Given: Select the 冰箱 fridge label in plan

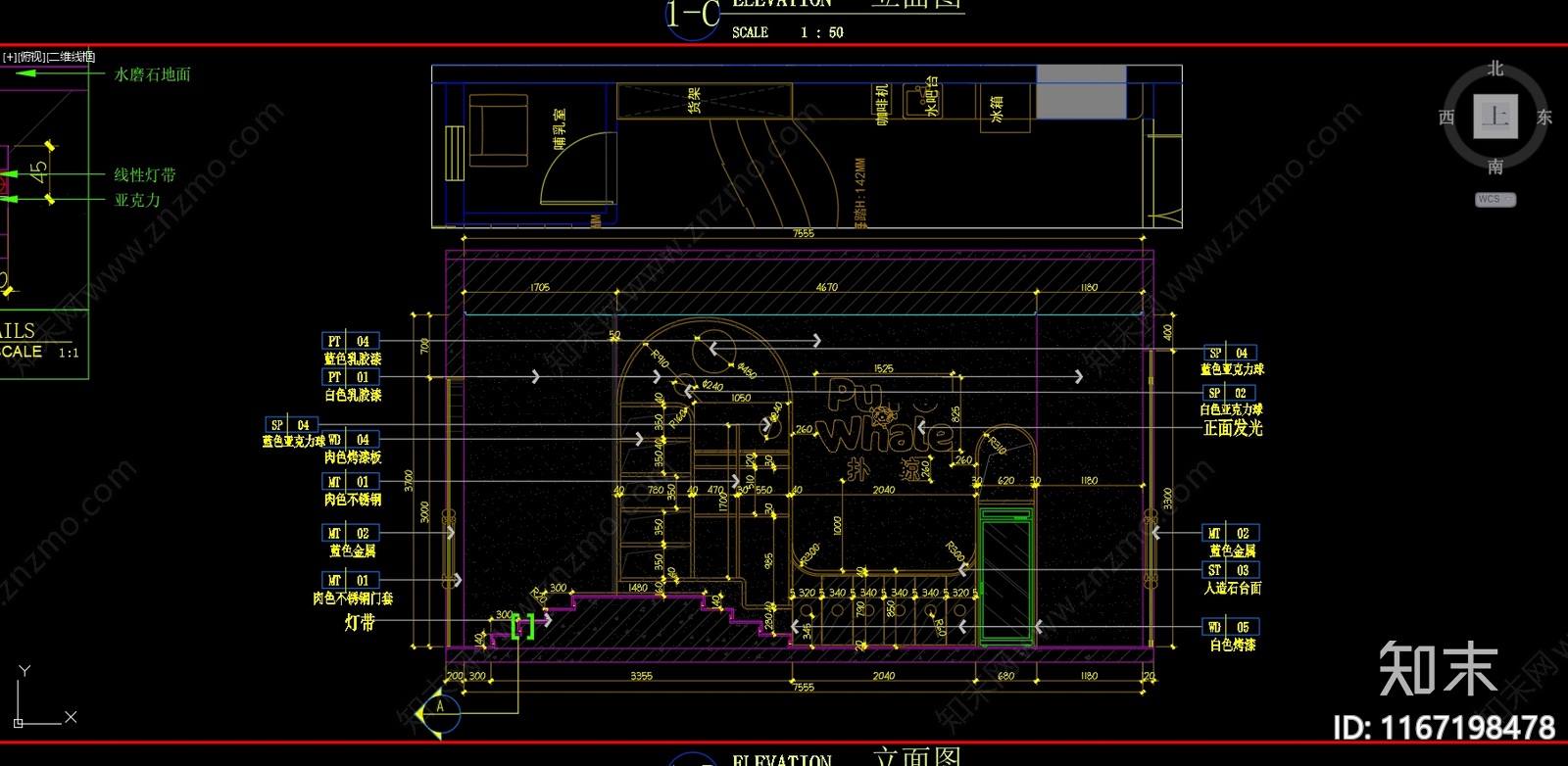Looking at the screenshot, I should click(997, 109).
